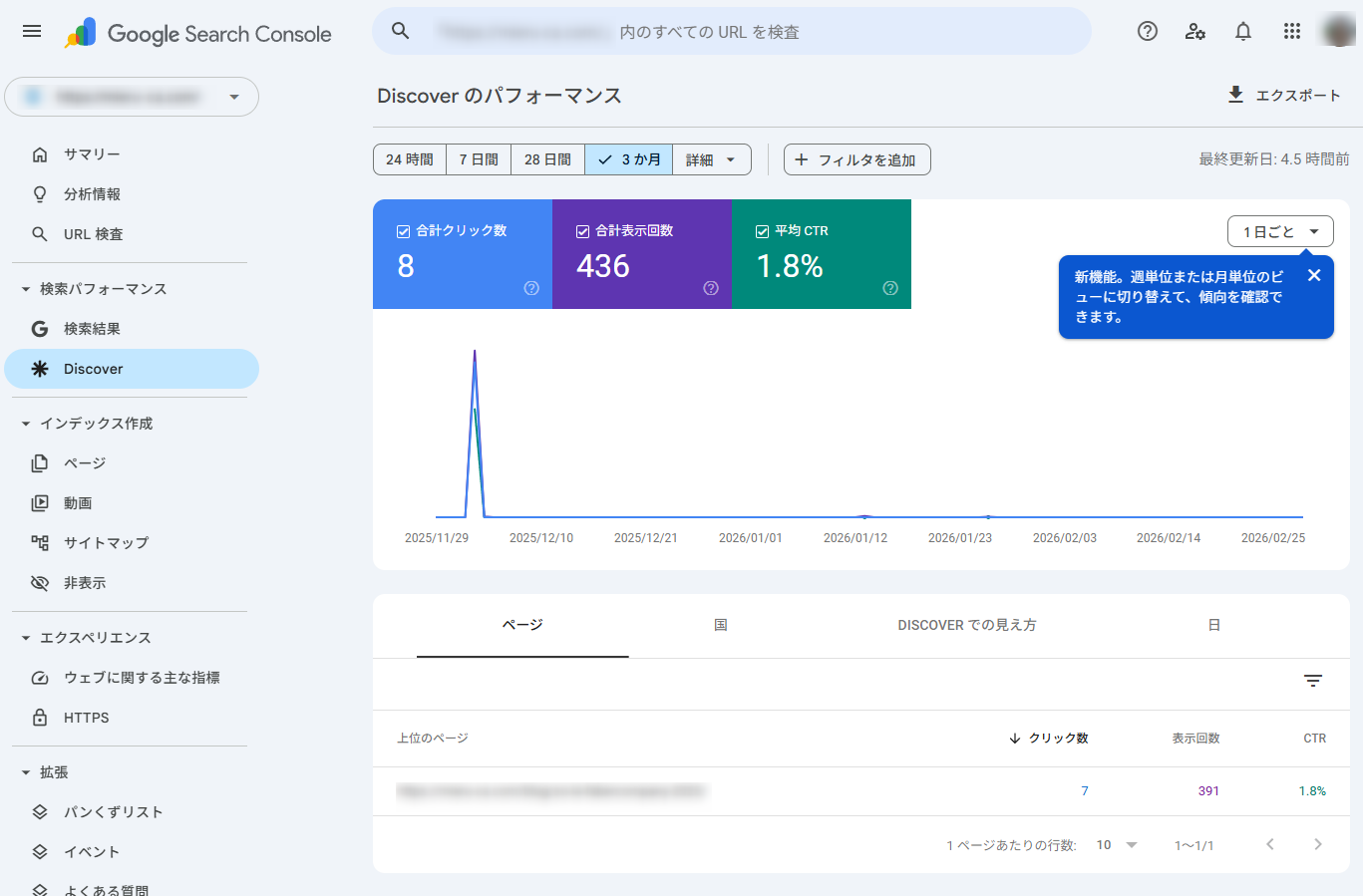Open the help question mark icon
1363x896 pixels.
[x=1148, y=31]
